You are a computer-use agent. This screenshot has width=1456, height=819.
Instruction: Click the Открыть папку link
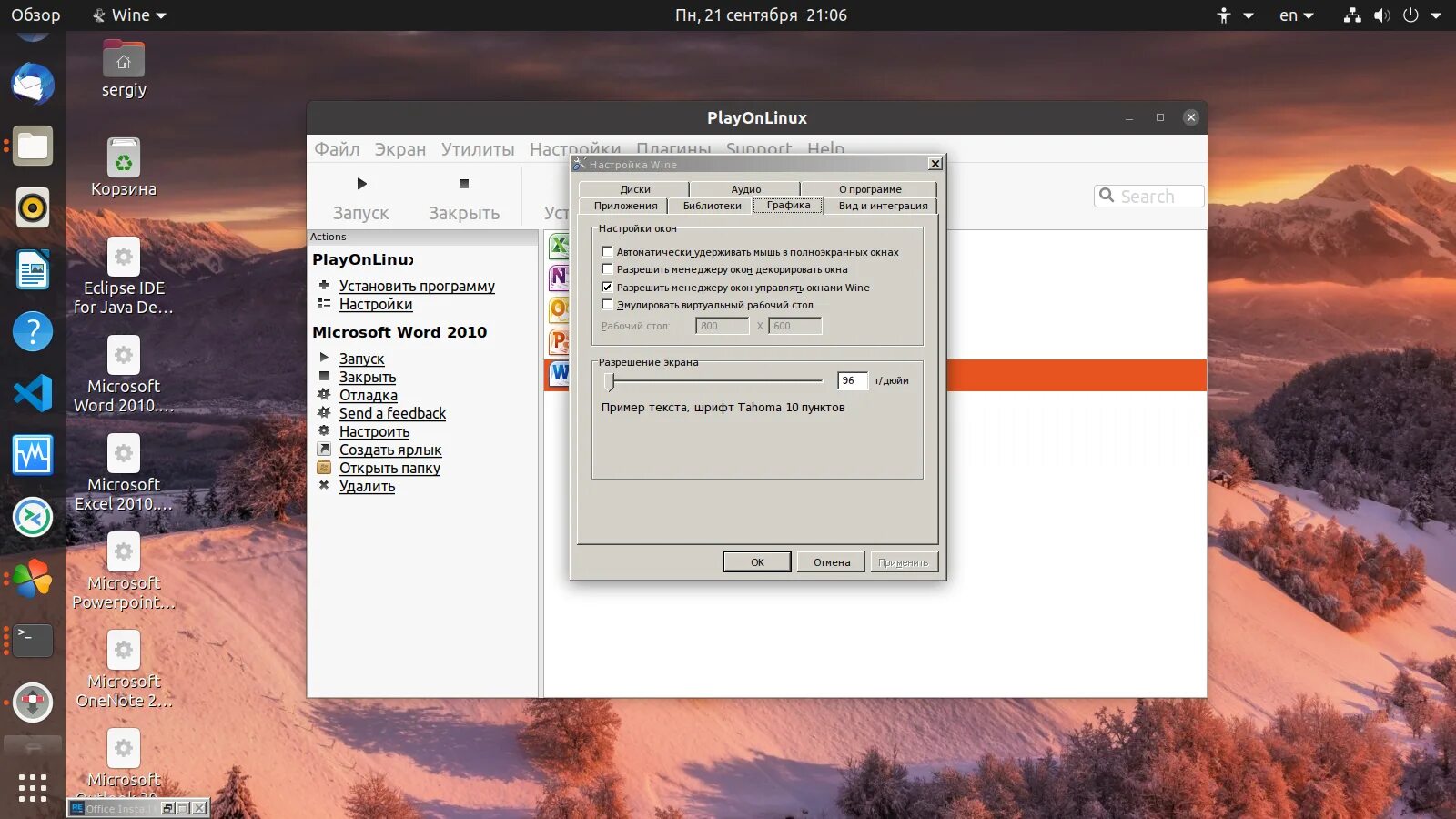click(389, 468)
